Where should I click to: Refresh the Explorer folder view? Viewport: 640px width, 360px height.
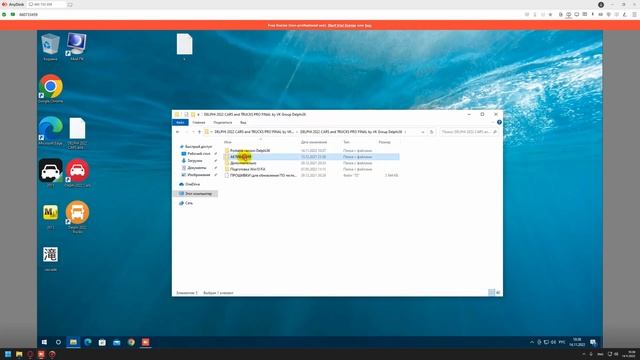[431, 132]
